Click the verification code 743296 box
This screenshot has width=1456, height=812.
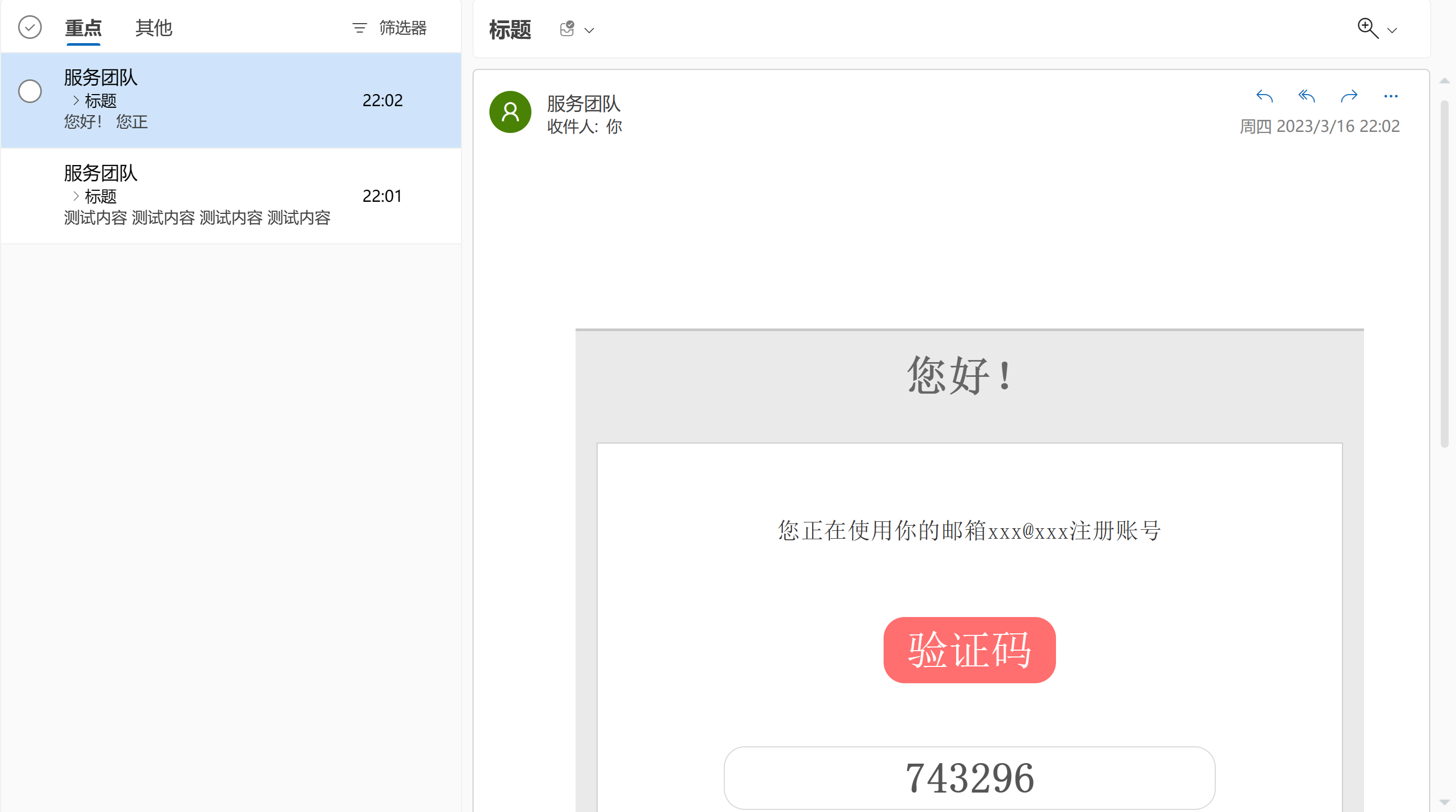point(969,778)
